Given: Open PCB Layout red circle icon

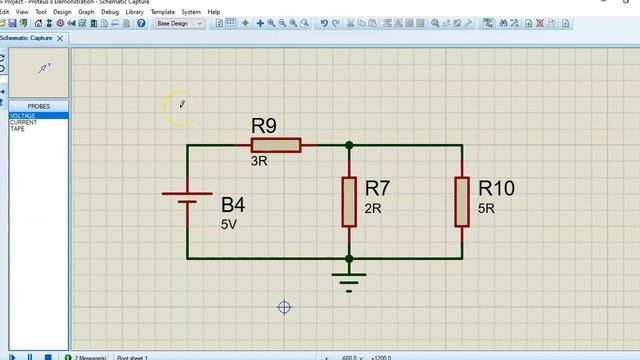Looking at the screenshot, I should click(60, 23).
